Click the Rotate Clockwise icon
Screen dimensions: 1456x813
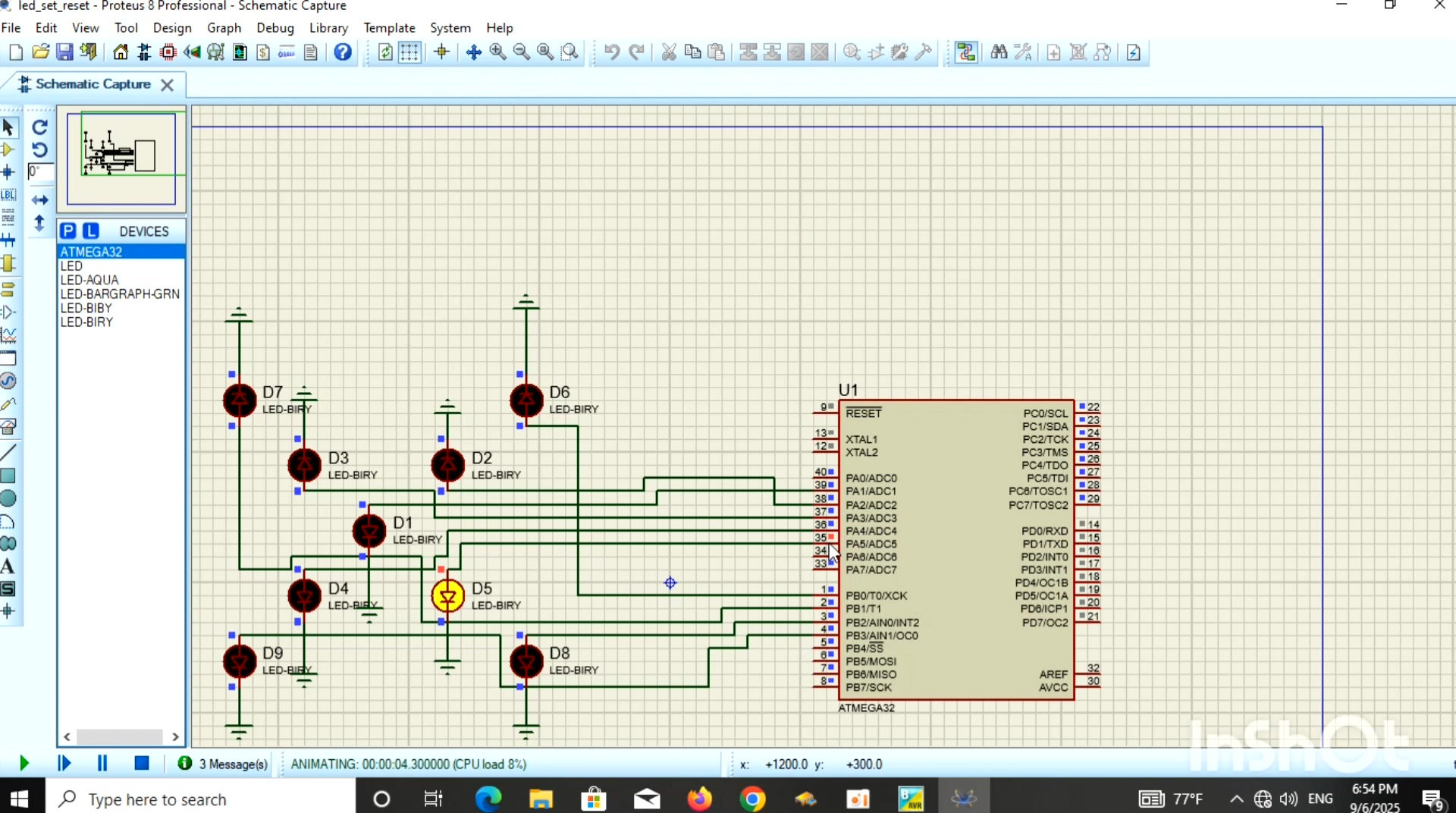point(40,127)
